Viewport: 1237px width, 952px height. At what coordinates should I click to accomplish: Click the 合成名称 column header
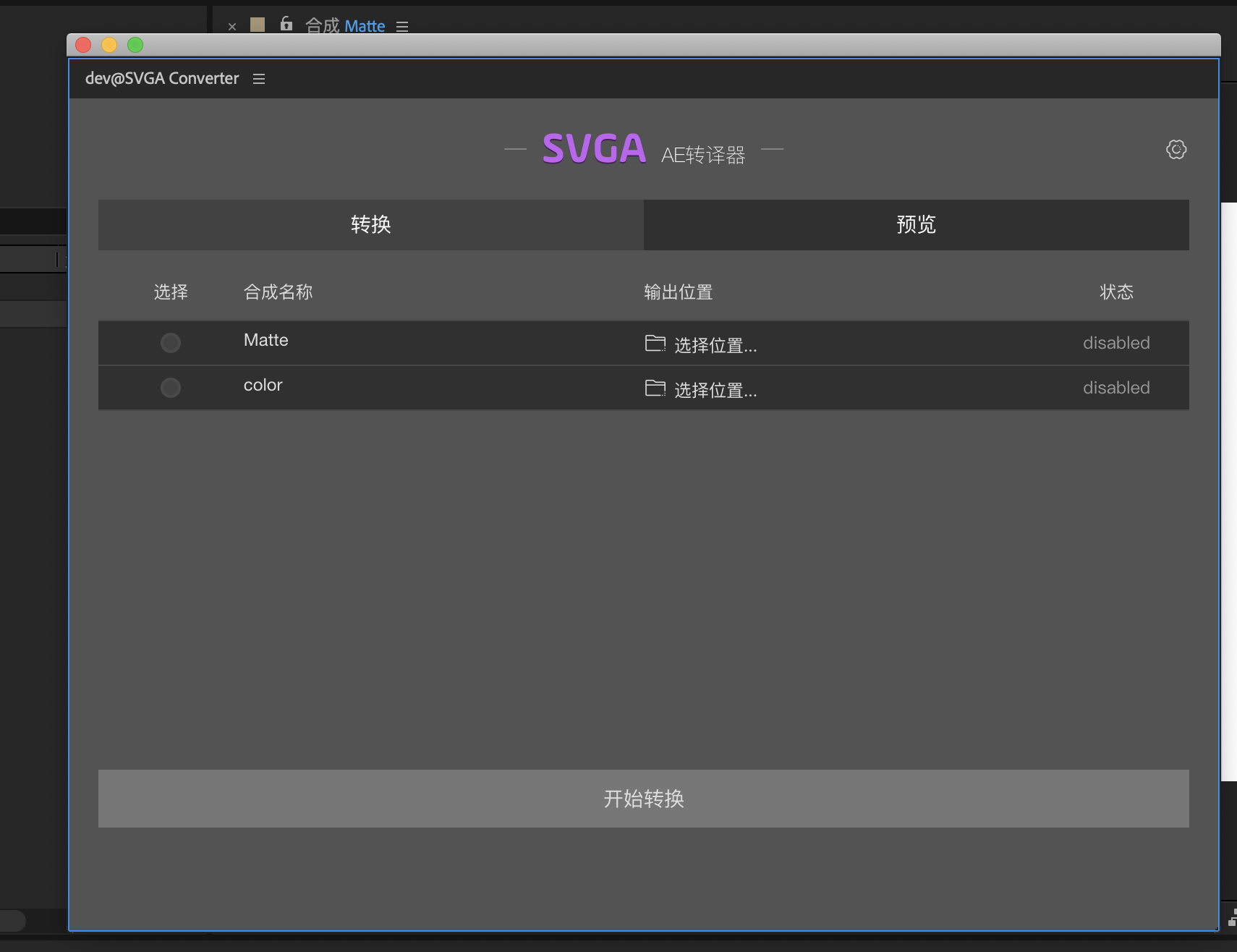pos(279,292)
